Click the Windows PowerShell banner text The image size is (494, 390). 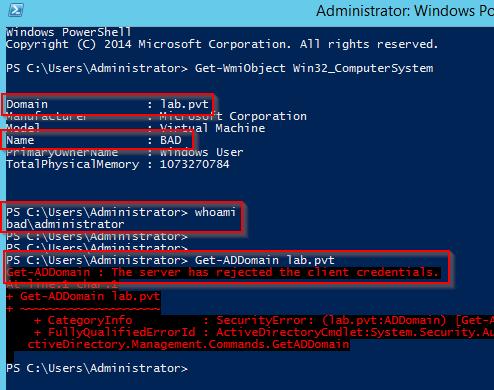pos(69,32)
